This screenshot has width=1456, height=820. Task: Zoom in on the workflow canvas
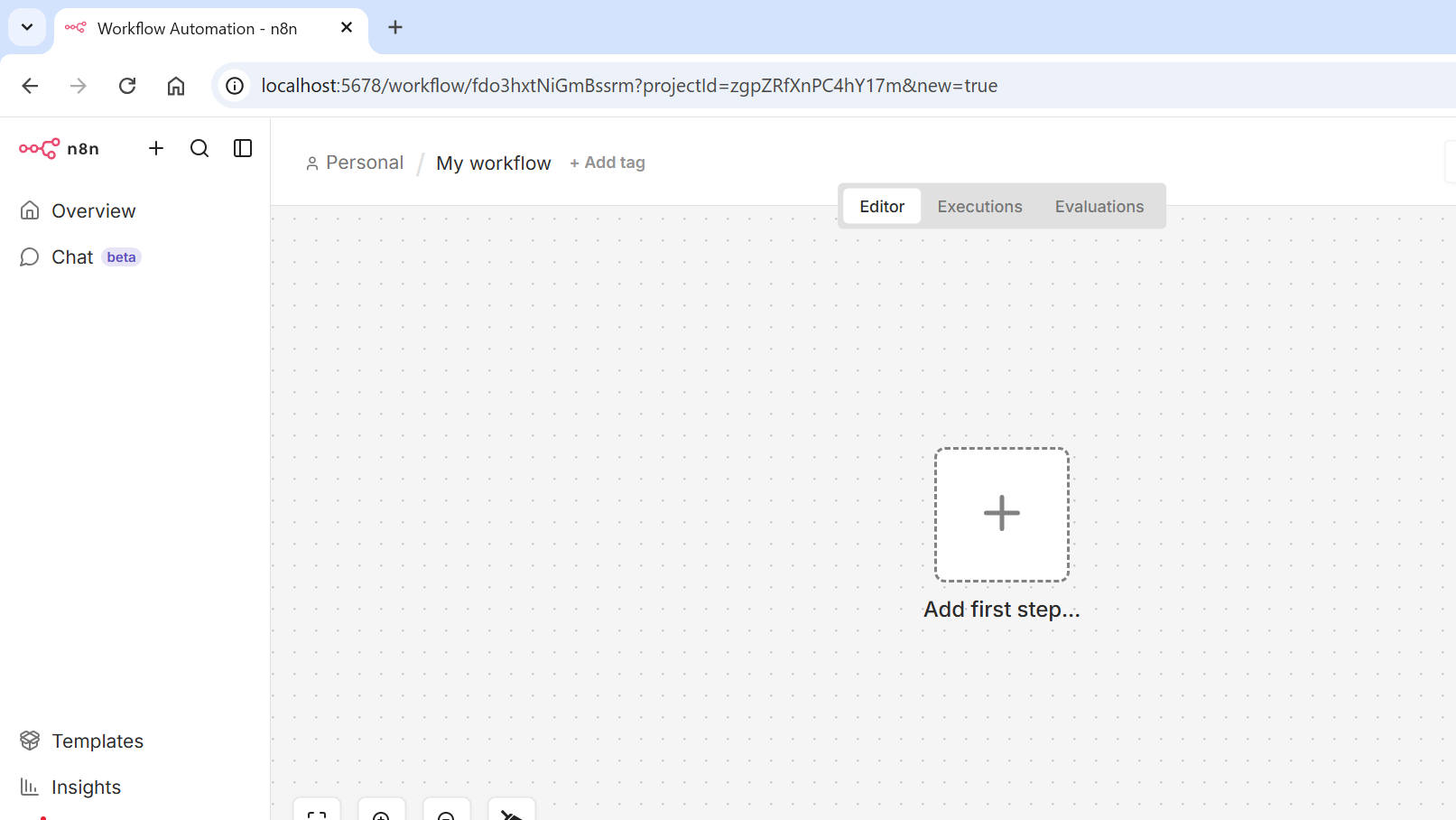(382, 813)
